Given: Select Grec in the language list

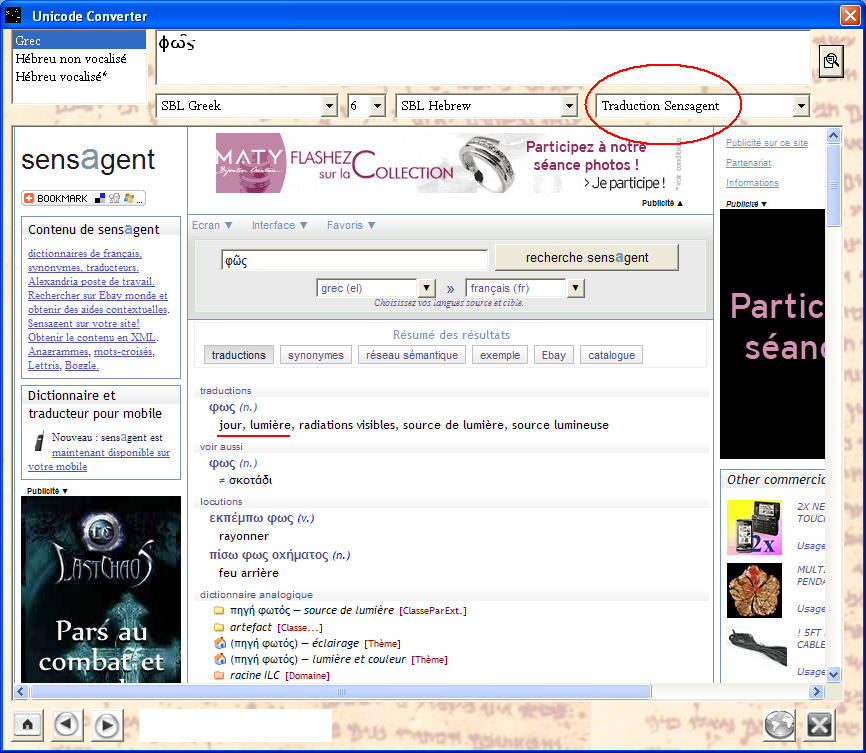Looking at the screenshot, I should point(79,40).
